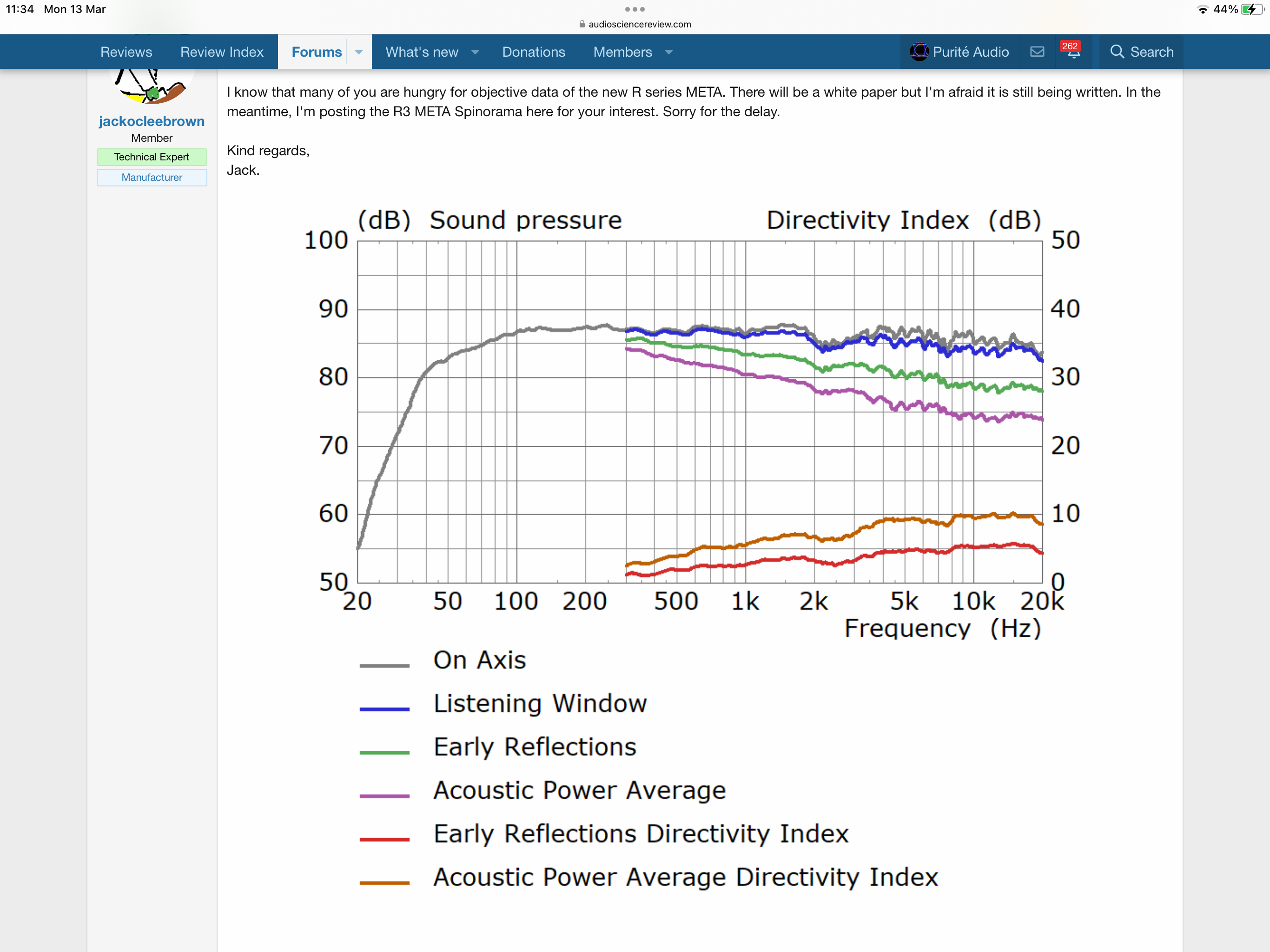Open jackocleebrown's profile link

click(x=152, y=121)
